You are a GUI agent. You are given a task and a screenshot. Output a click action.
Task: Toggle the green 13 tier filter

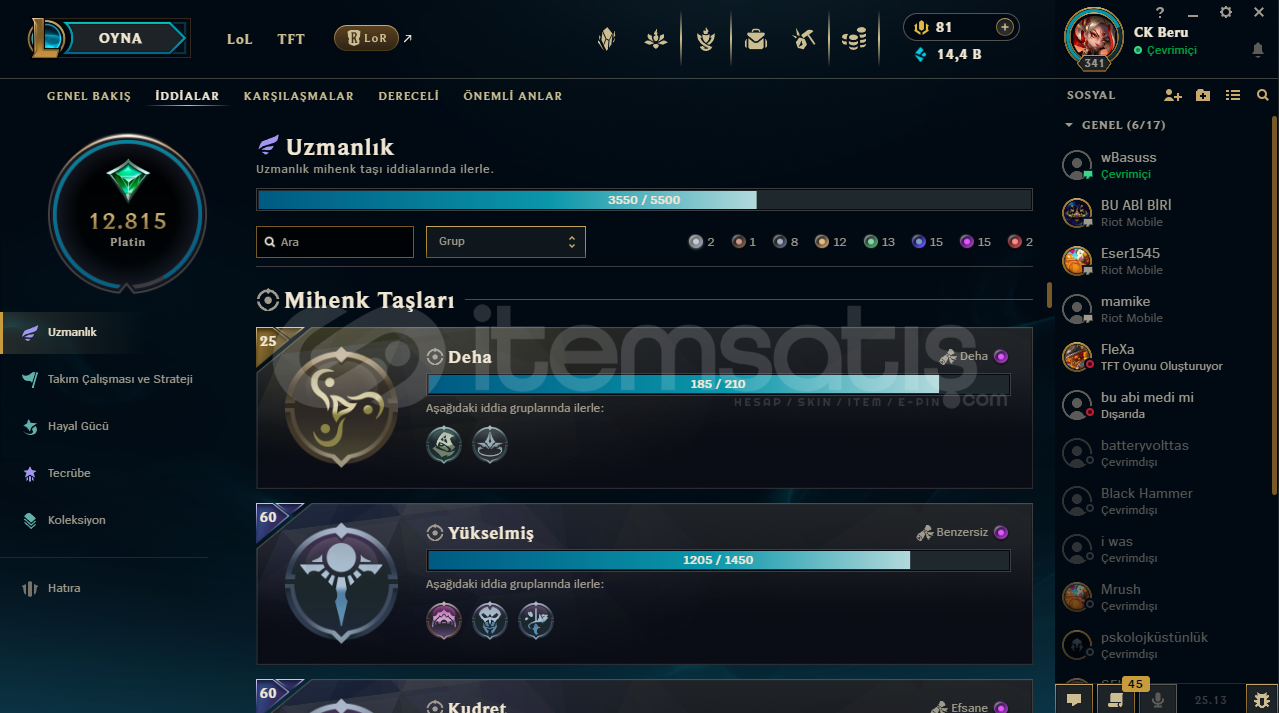[x=880, y=242]
